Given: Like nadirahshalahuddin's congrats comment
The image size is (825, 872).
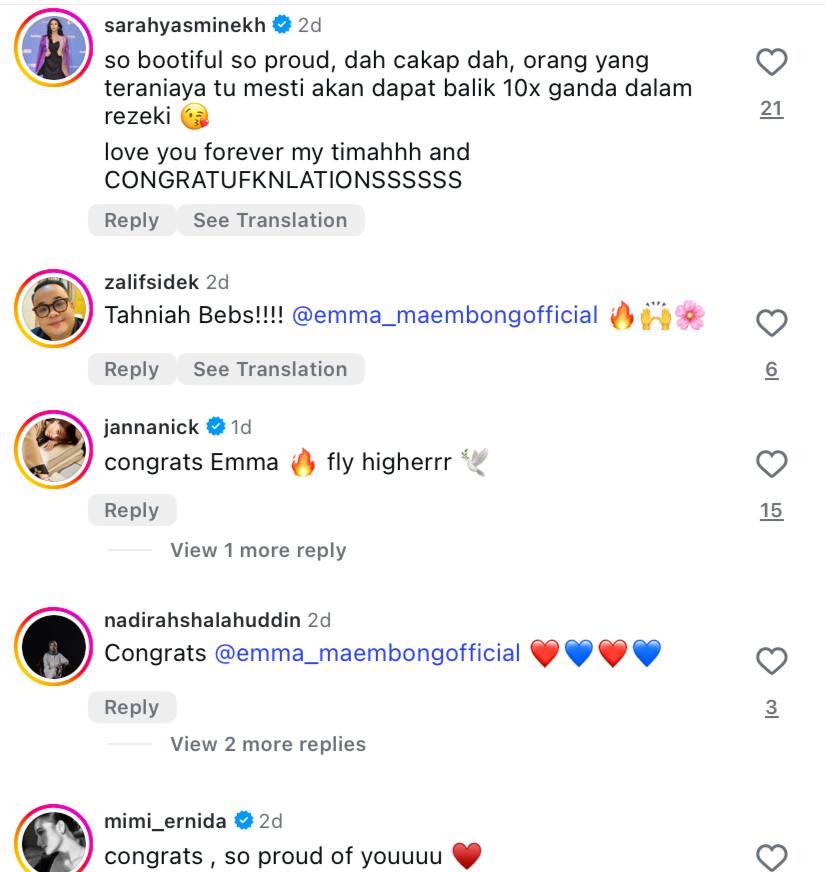Looking at the screenshot, I should pyautogui.click(x=771, y=660).
